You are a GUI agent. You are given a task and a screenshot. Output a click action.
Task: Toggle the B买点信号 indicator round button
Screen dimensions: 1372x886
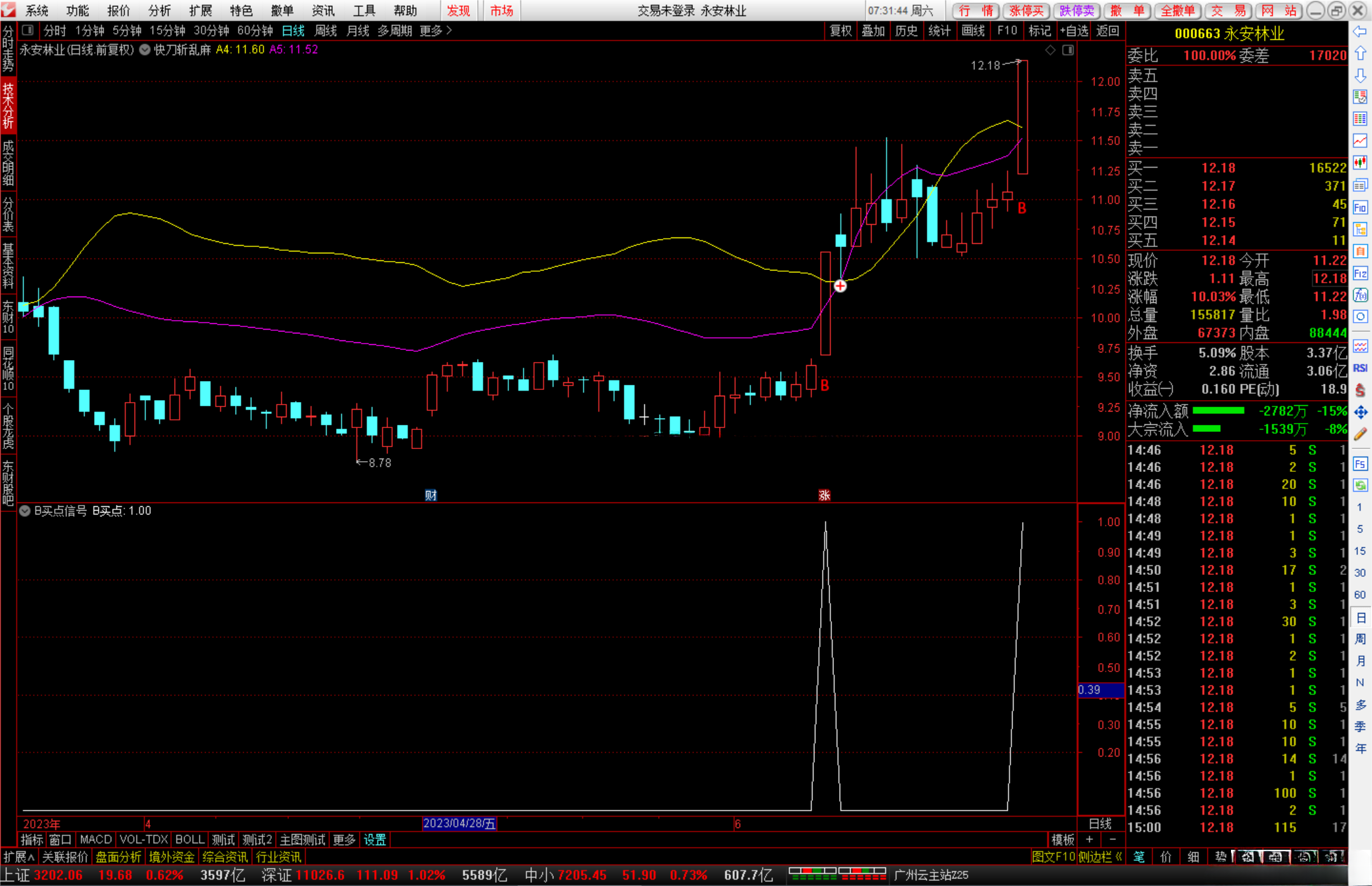(25, 511)
